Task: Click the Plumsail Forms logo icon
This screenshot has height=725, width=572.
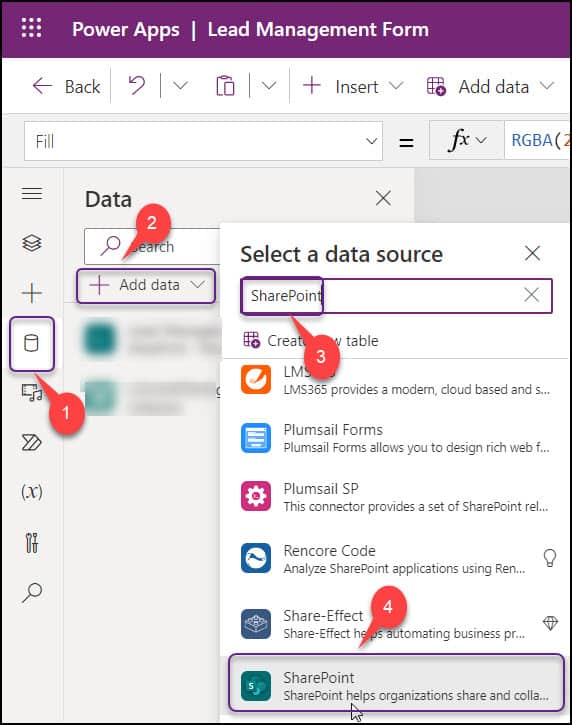Action: [256, 438]
